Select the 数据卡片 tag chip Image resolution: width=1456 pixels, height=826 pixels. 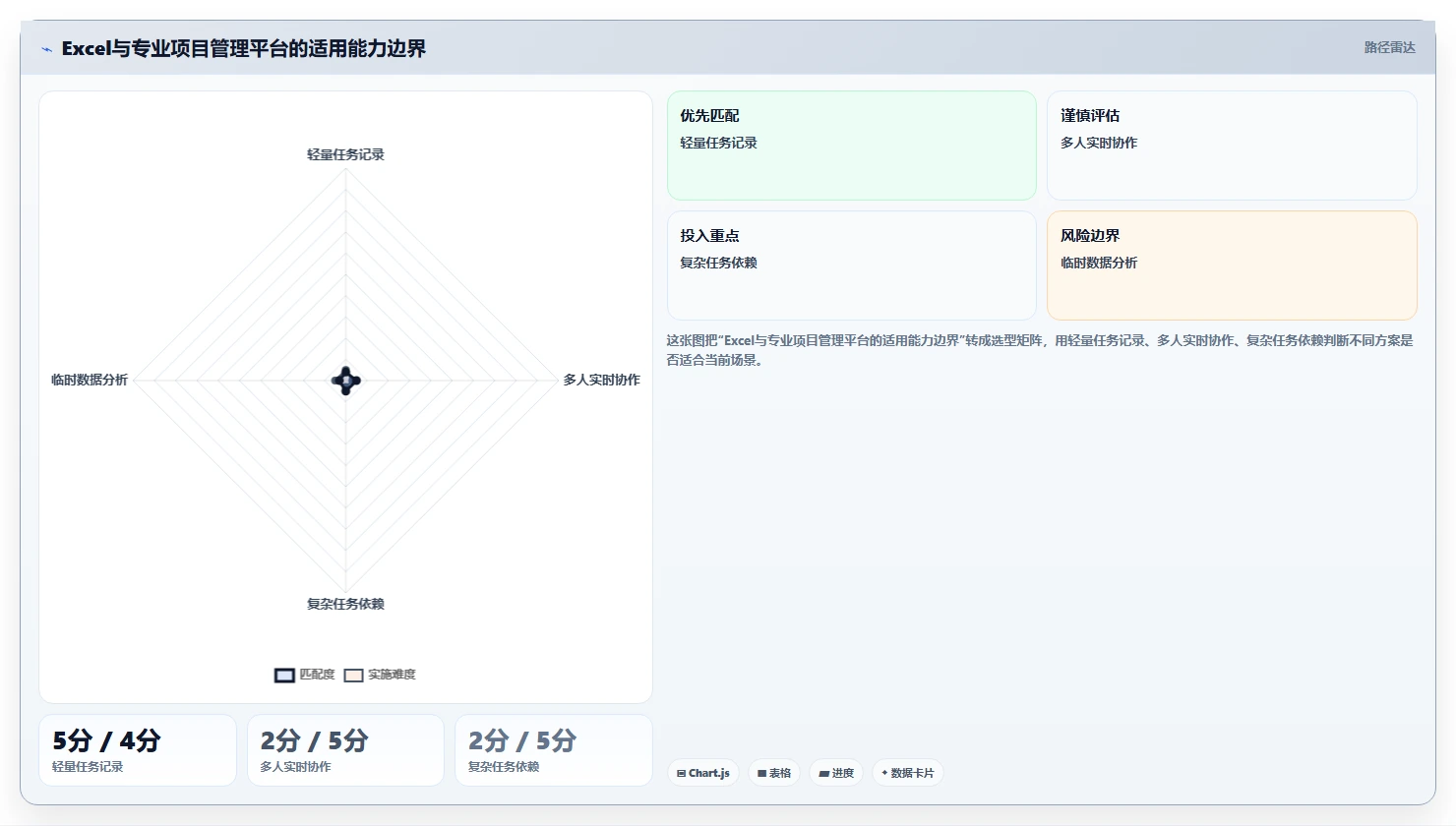tap(908, 773)
